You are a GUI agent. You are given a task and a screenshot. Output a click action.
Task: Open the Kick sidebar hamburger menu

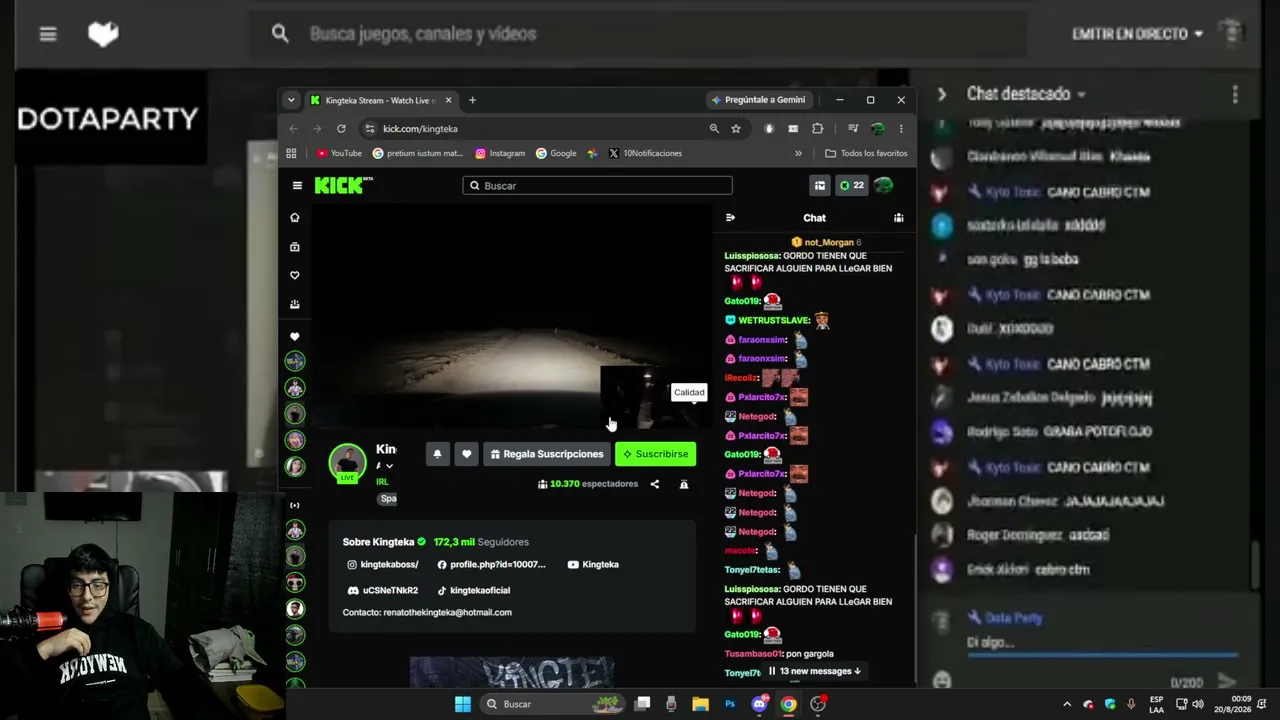pos(297,185)
